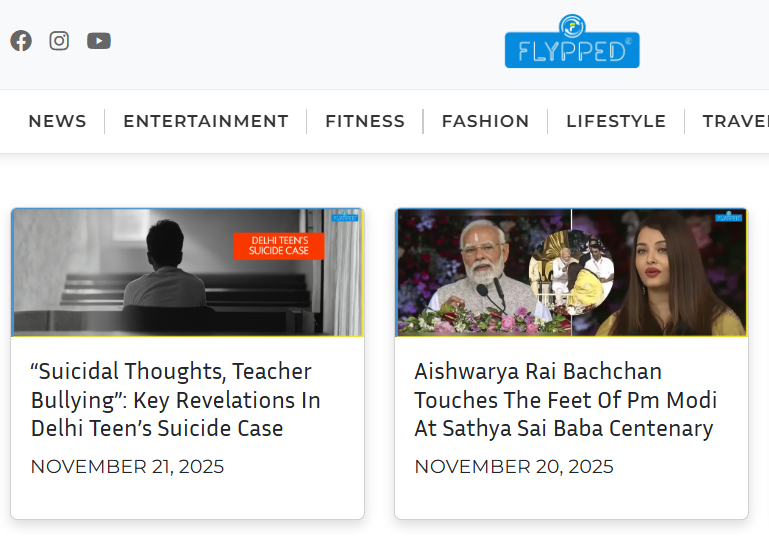Viewport: 769px width, 549px height.
Task: Click the Flypped logo in header
Action: click(x=572, y=42)
